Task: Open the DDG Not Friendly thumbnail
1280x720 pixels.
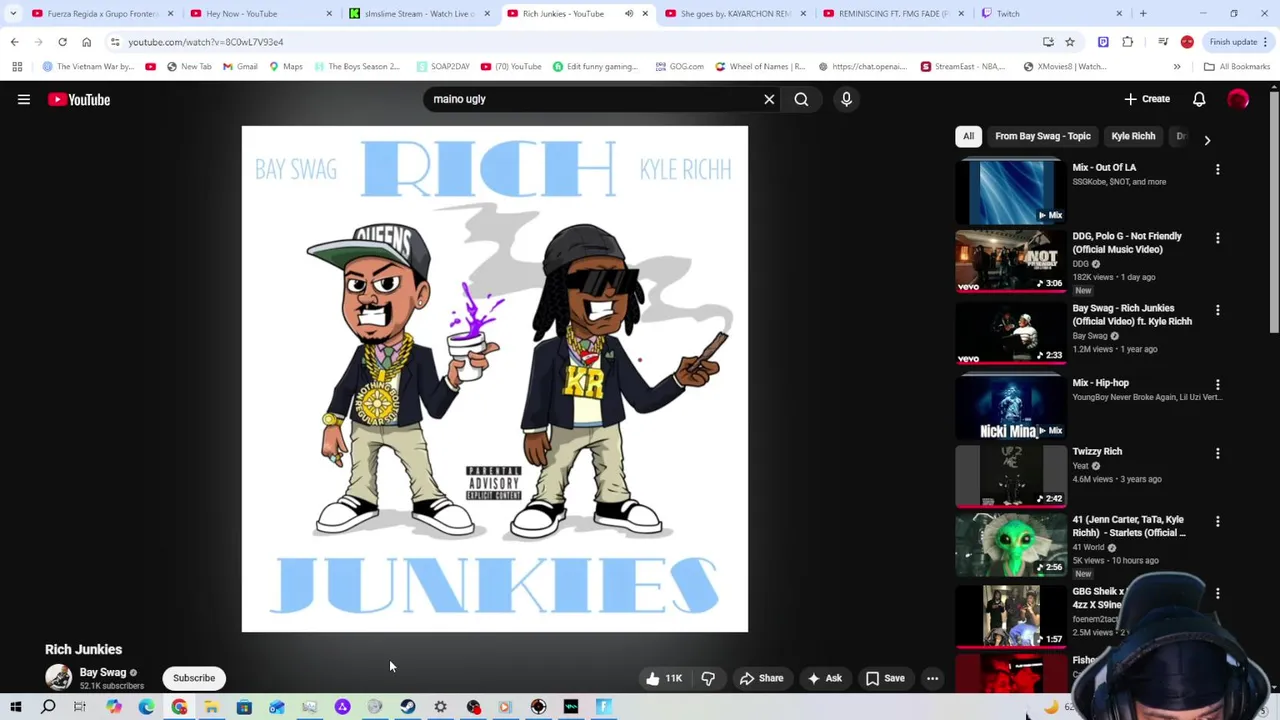Action: [1011, 261]
